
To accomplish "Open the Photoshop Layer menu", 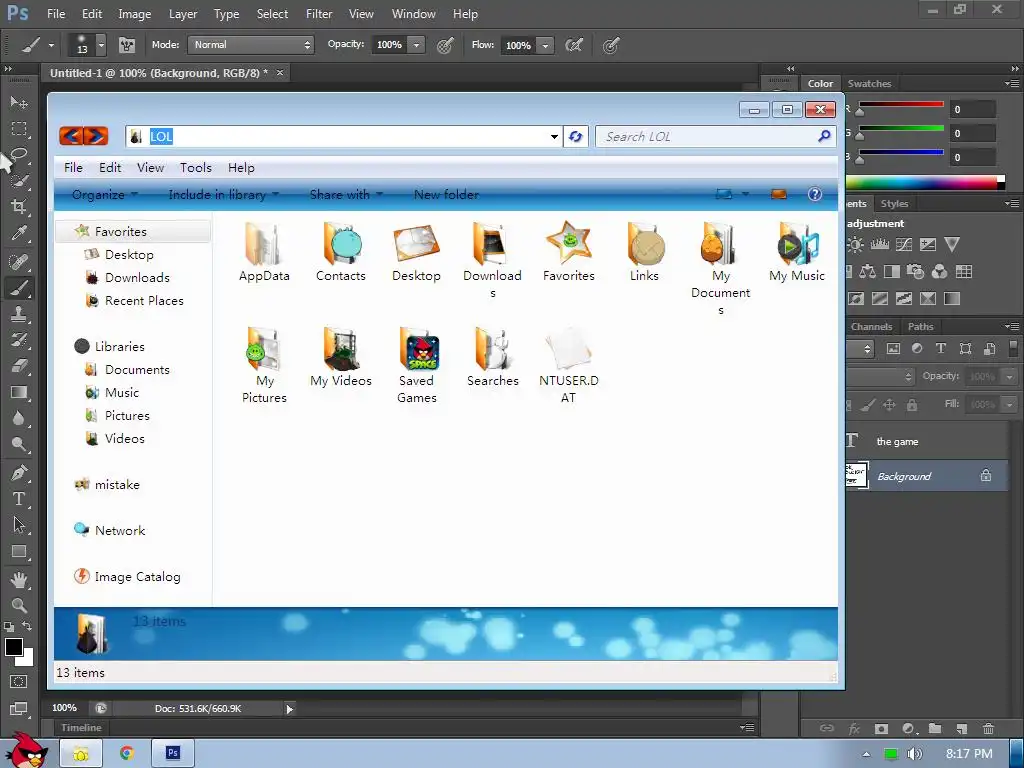I will tap(183, 14).
